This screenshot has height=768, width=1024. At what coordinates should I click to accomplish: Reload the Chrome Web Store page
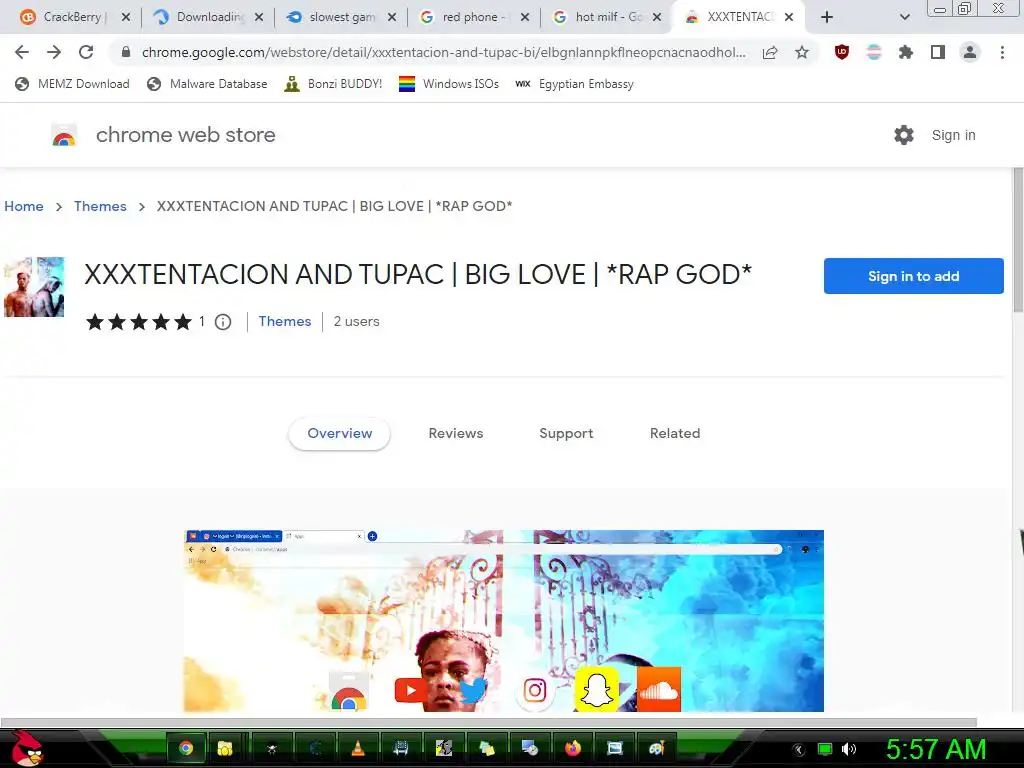86,52
